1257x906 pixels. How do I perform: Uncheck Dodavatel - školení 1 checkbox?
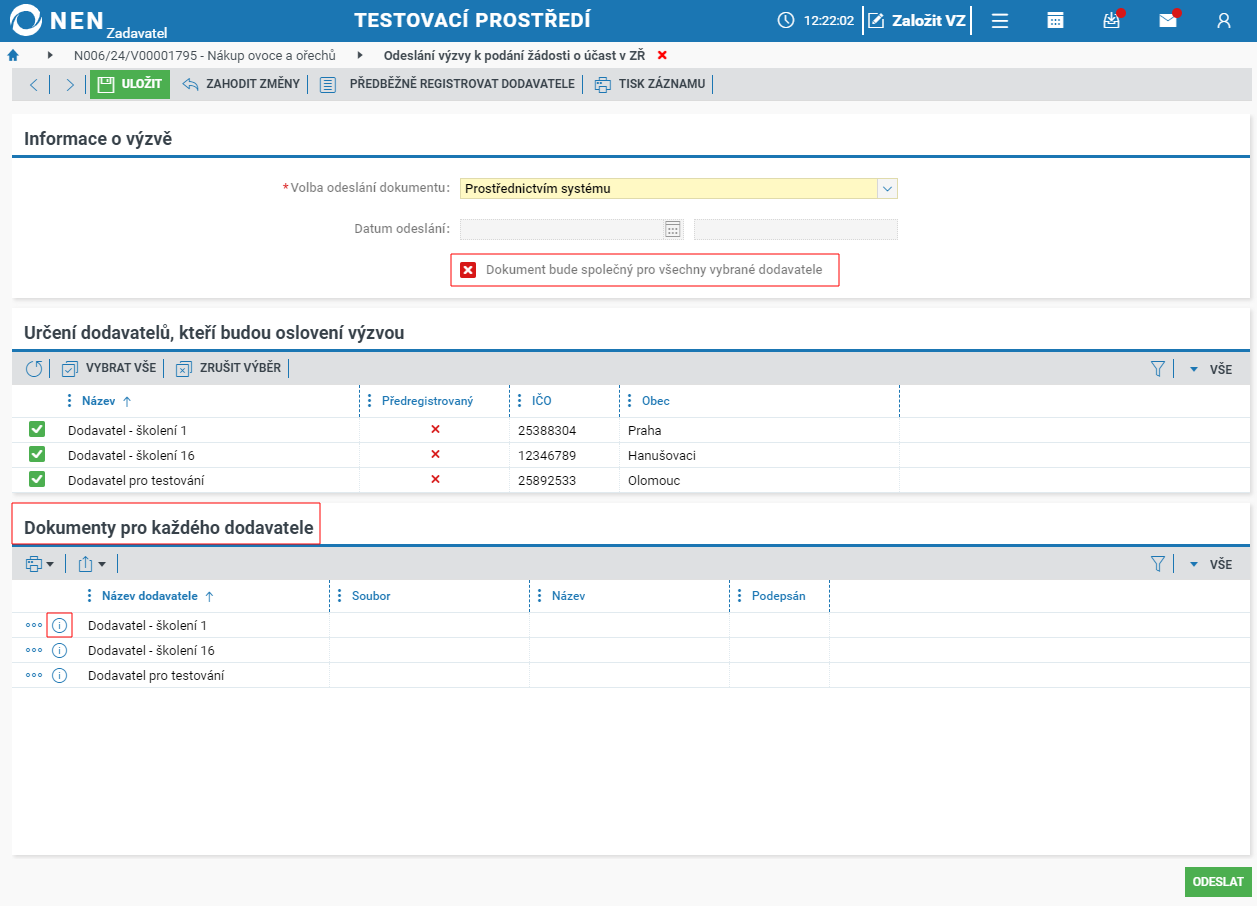pyautogui.click(x=37, y=430)
